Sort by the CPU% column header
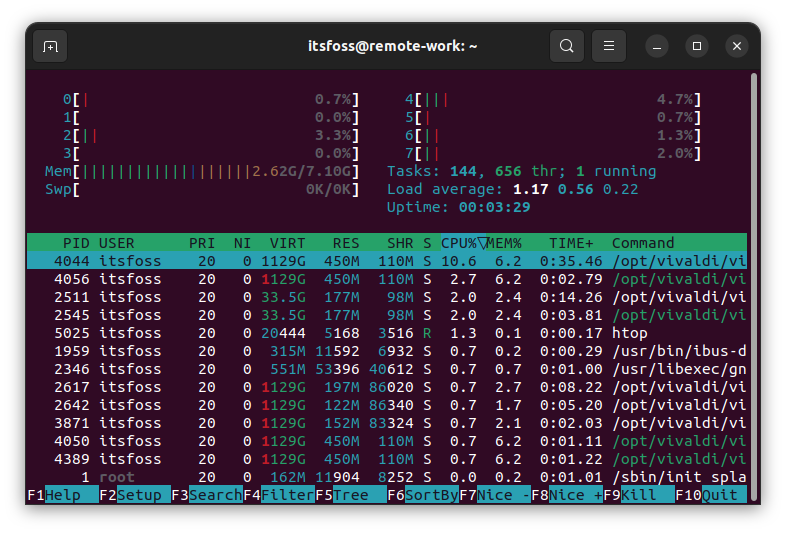Viewport: 786px width, 533px height. click(x=459, y=243)
